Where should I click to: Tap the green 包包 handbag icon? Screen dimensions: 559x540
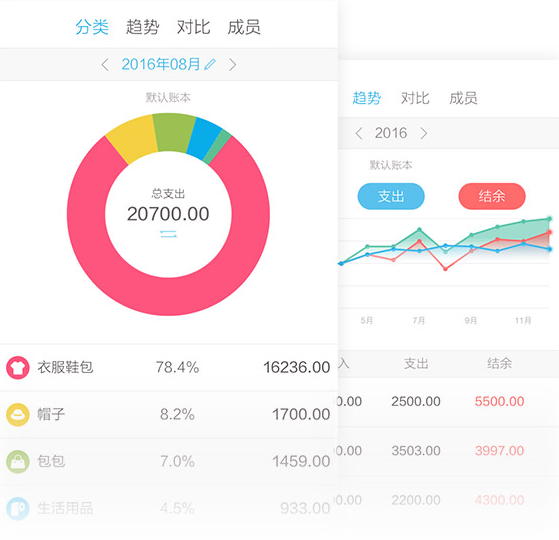tap(17, 462)
